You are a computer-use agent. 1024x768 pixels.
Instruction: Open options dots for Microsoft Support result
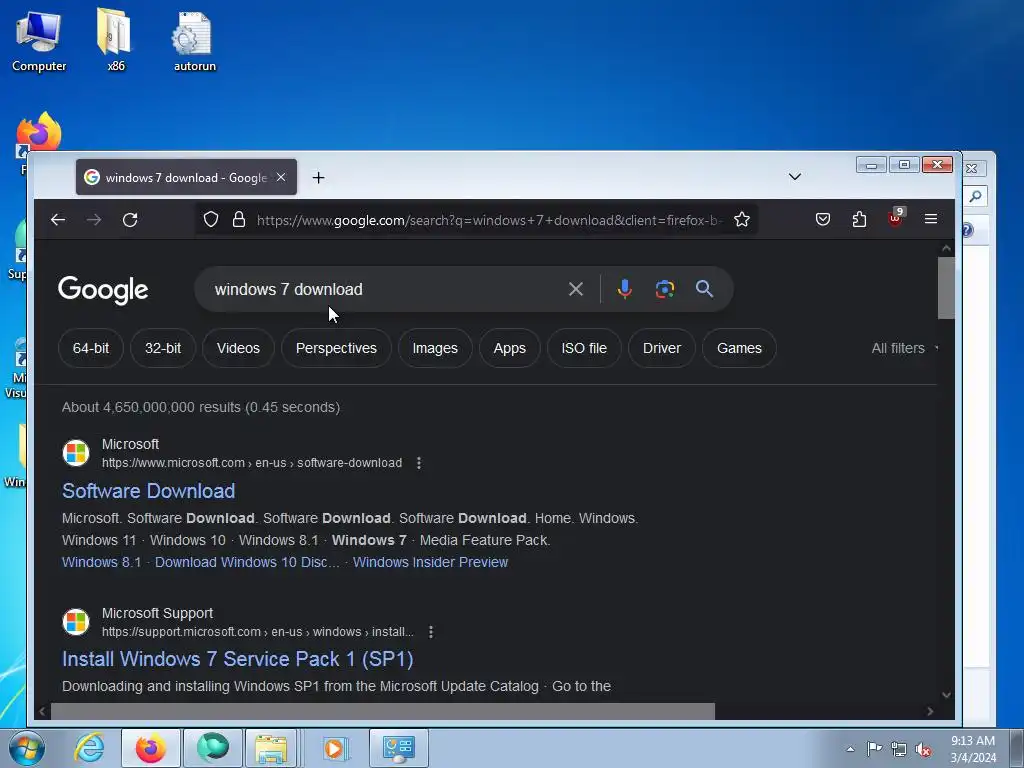coord(430,632)
